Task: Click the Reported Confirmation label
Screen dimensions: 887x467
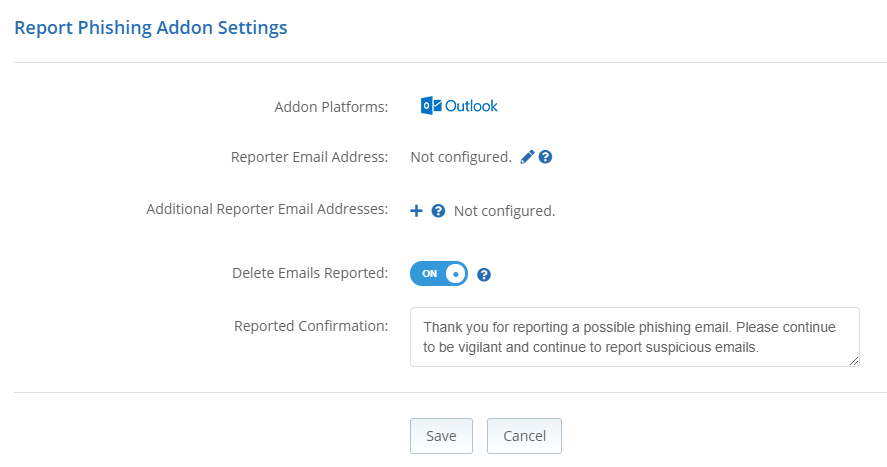Action: (x=311, y=326)
